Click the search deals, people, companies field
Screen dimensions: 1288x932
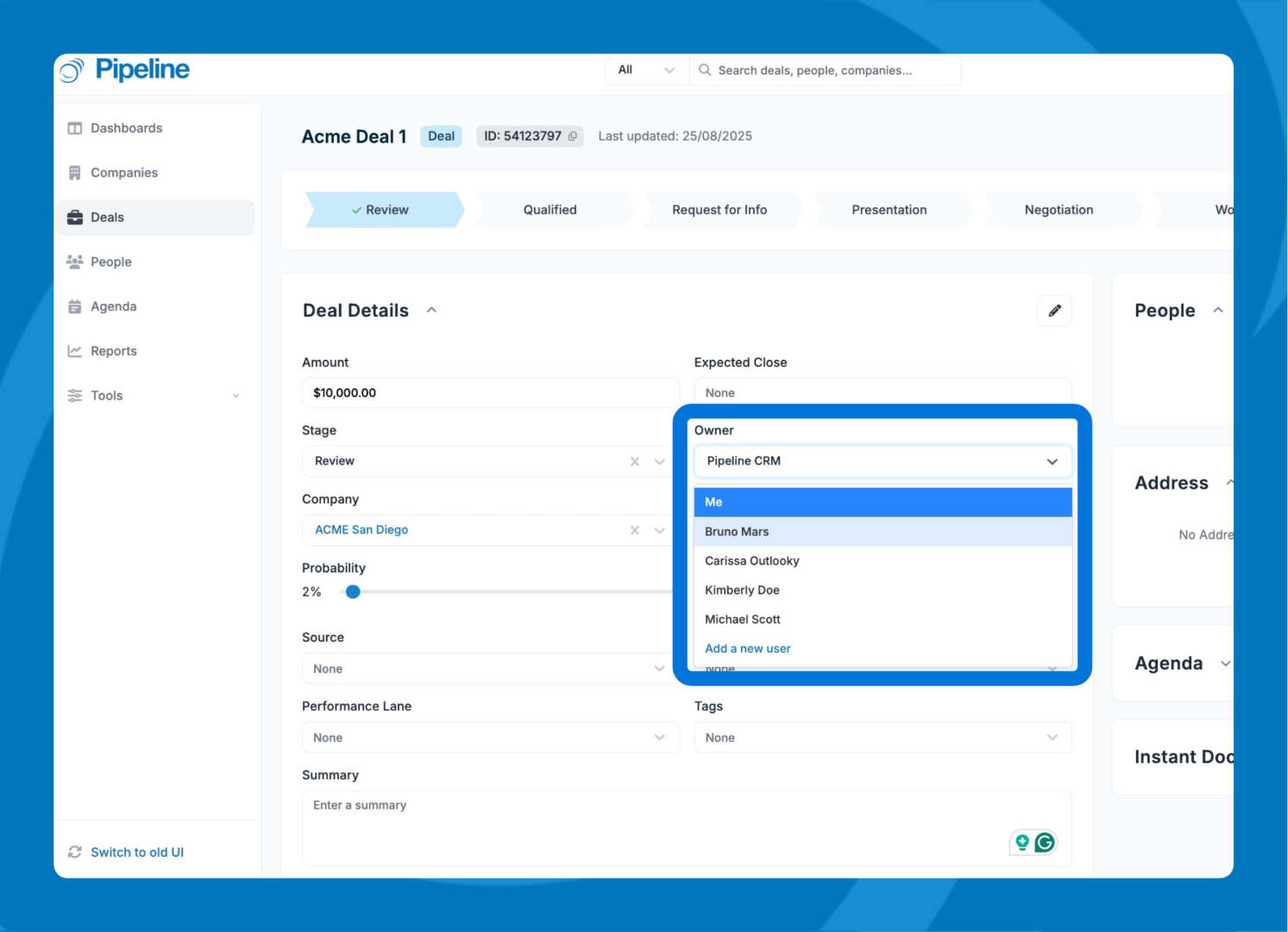pos(826,70)
